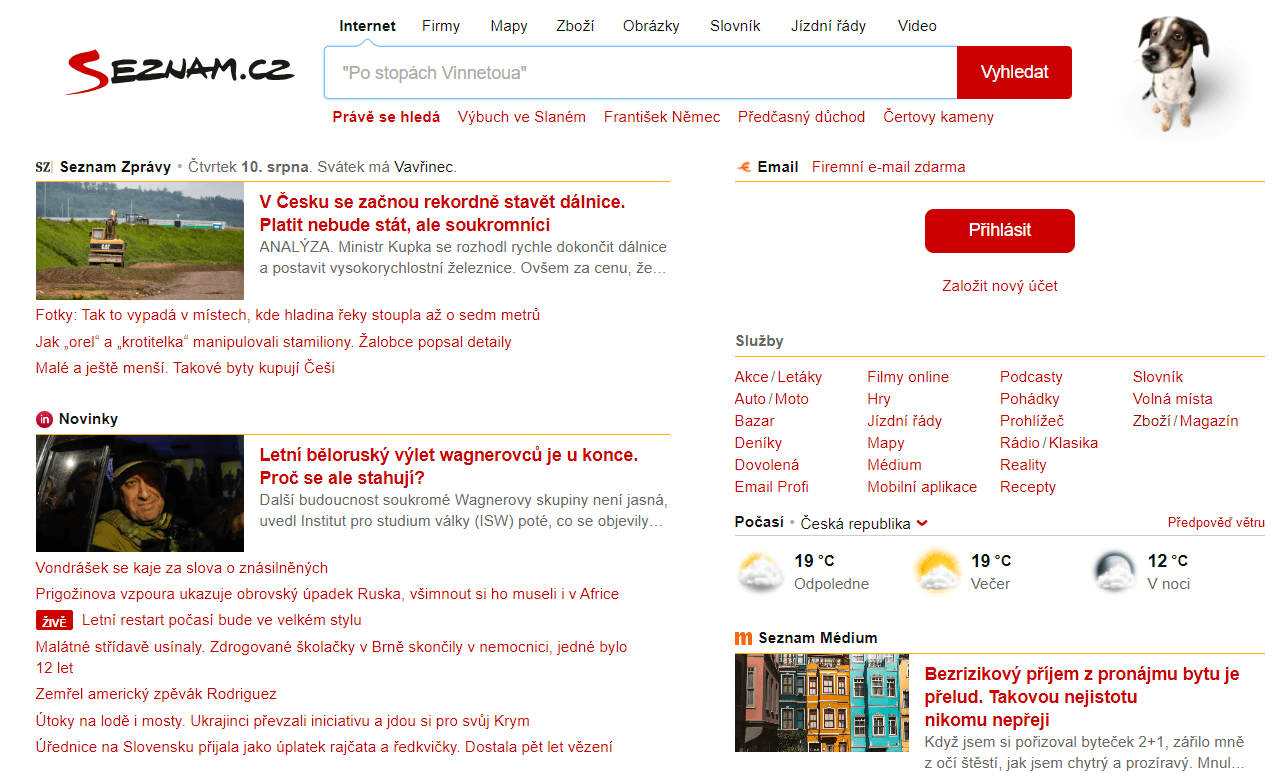Open the Wagner article thumbnail

click(140, 493)
